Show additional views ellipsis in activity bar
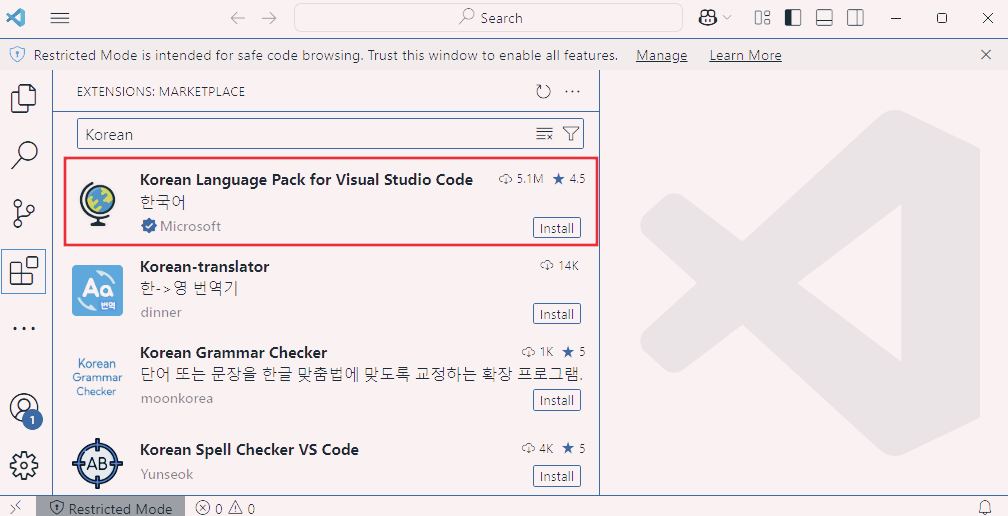1008x516 pixels. 24,328
